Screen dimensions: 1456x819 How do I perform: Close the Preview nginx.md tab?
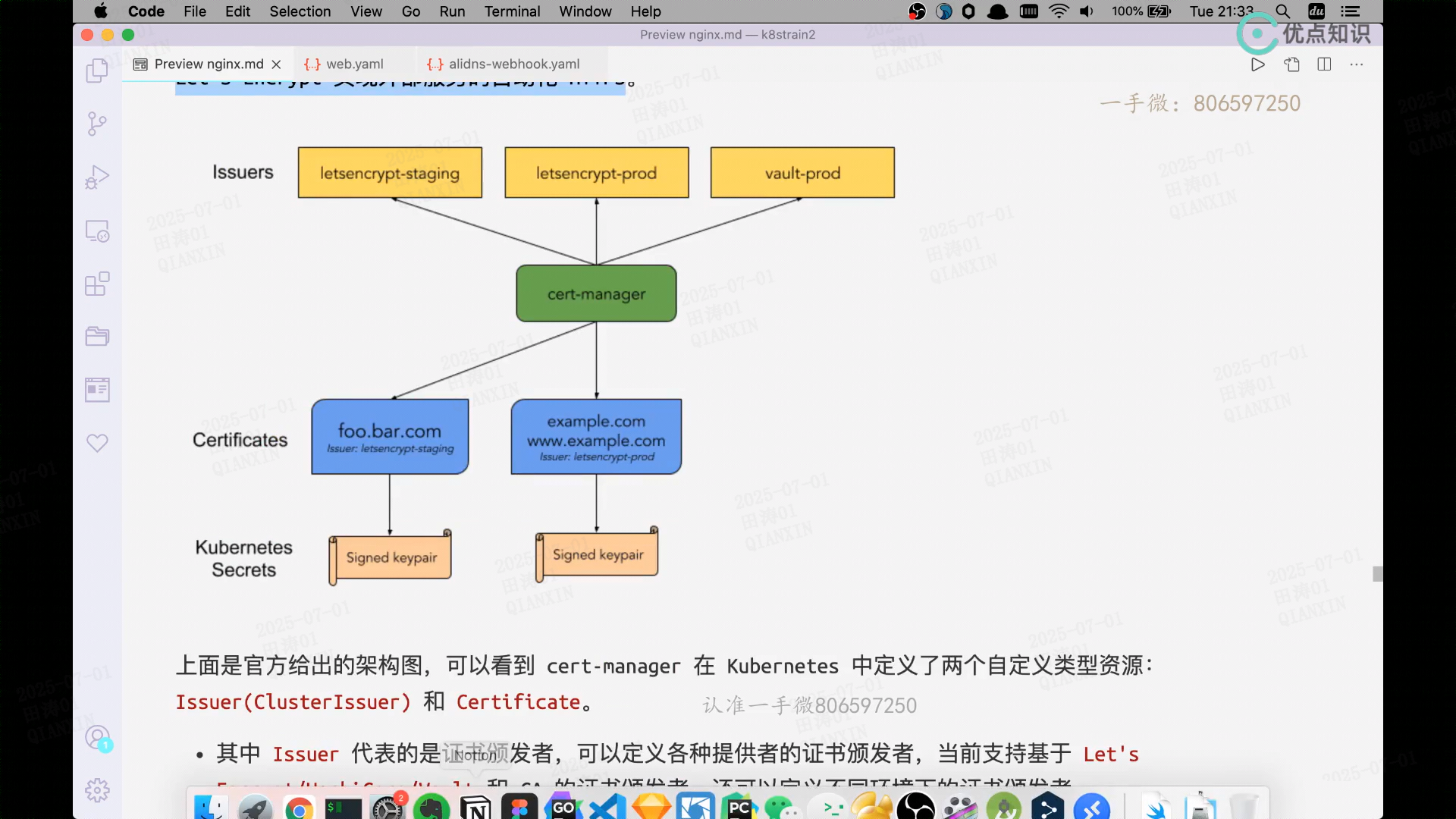pos(277,64)
